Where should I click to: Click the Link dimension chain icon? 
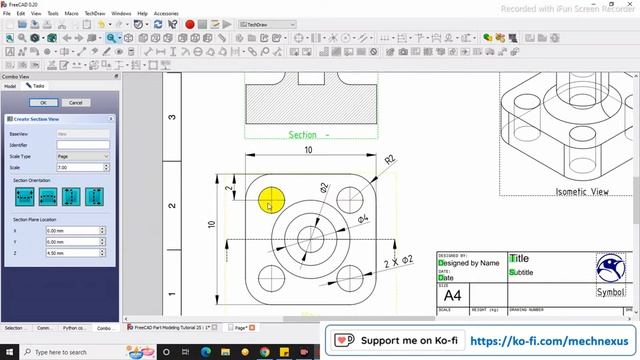tap(252, 52)
